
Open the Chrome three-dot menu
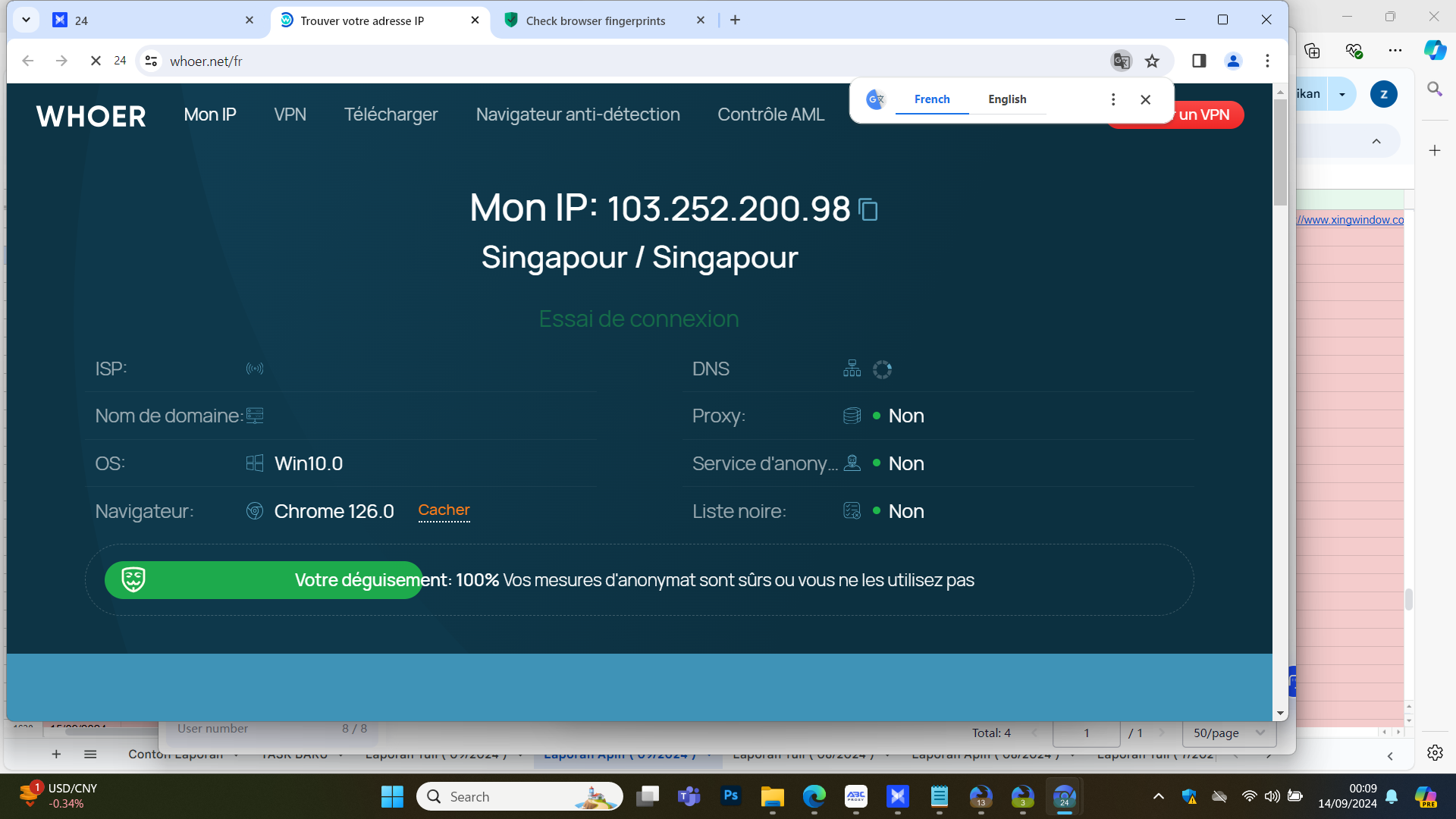click(1267, 61)
